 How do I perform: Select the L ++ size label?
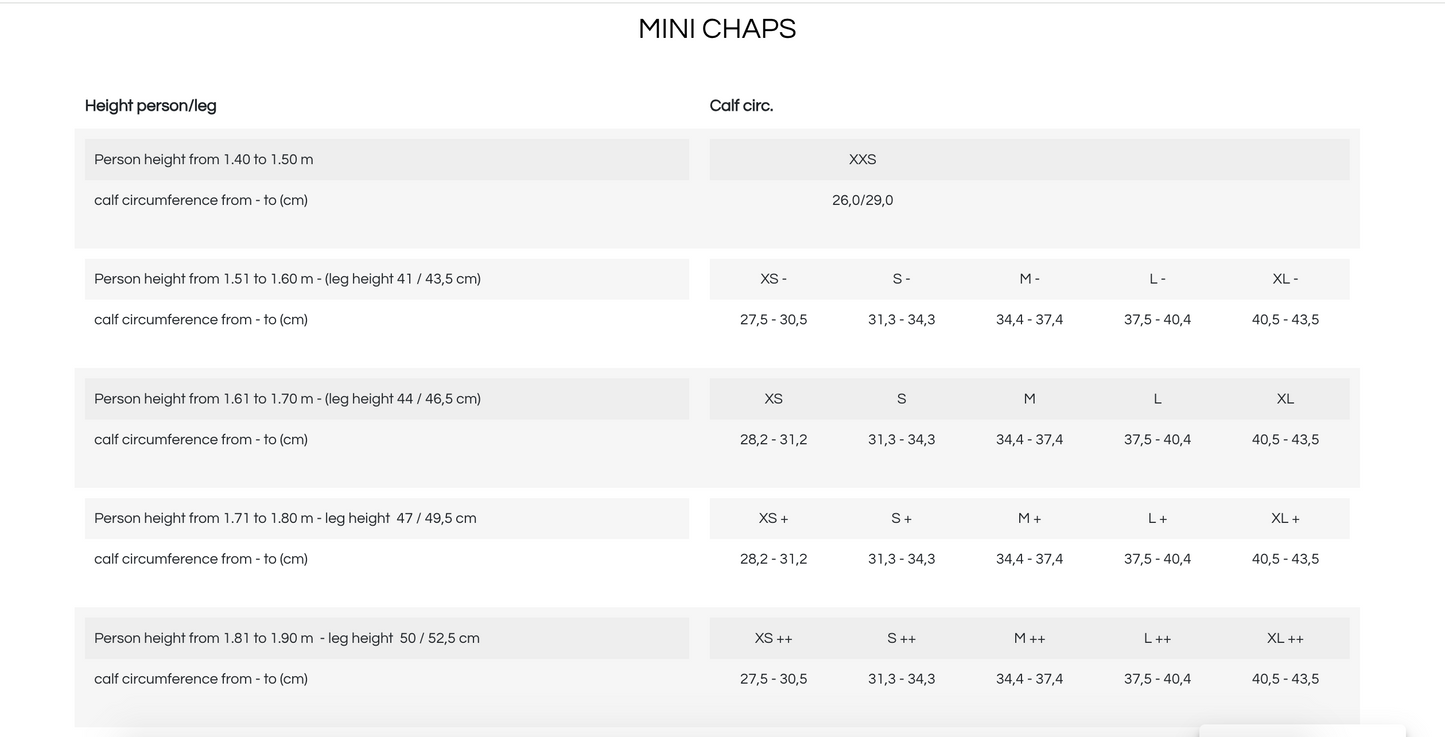[1157, 639]
